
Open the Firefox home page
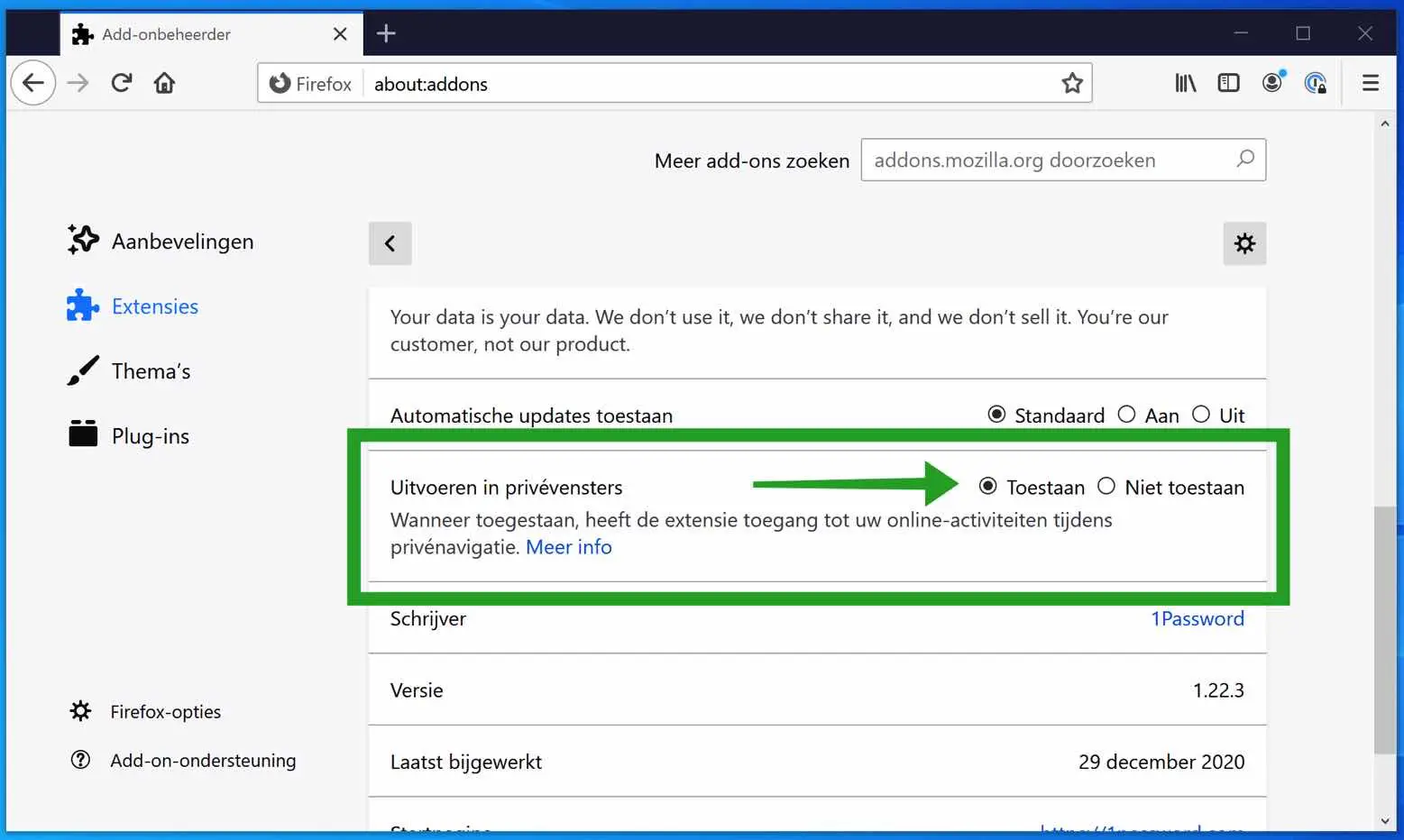coord(164,83)
